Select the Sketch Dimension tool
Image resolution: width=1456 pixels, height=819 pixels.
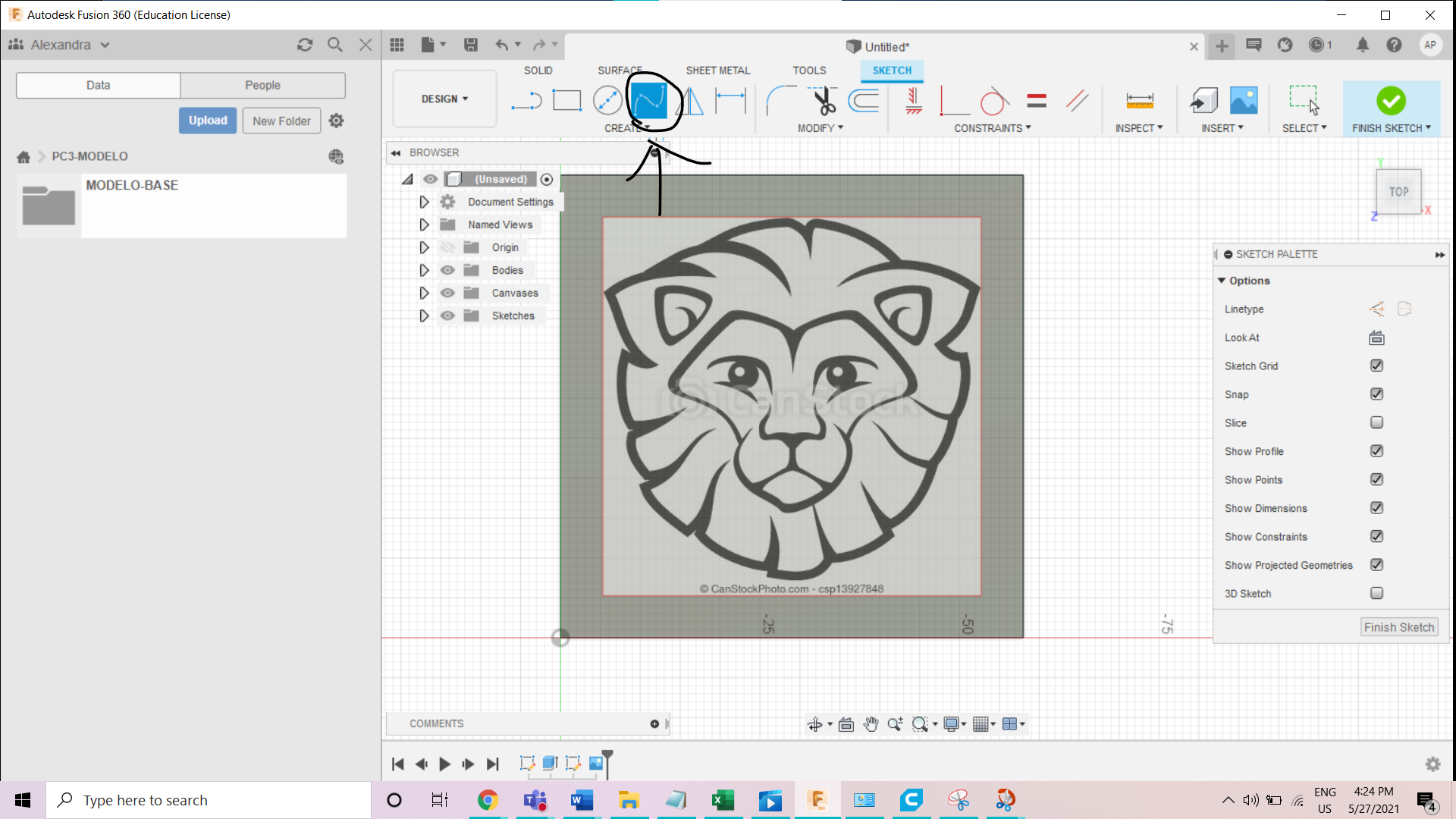tap(731, 100)
